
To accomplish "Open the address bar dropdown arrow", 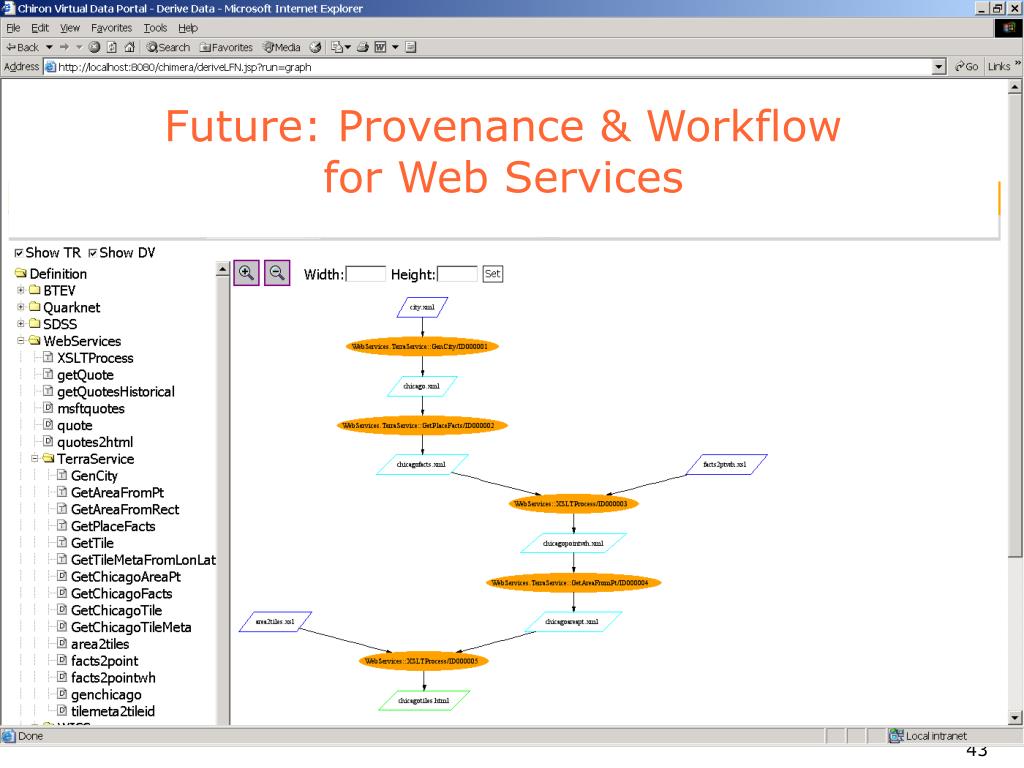I will point(939,67).
